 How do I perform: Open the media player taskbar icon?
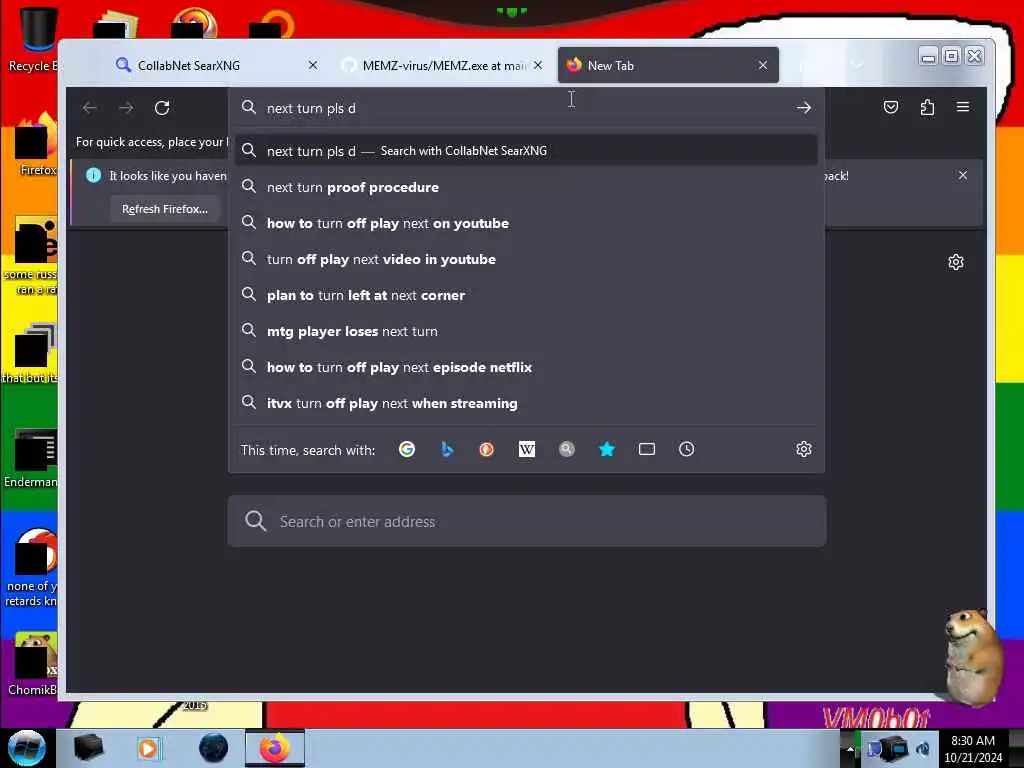(149, 748)
